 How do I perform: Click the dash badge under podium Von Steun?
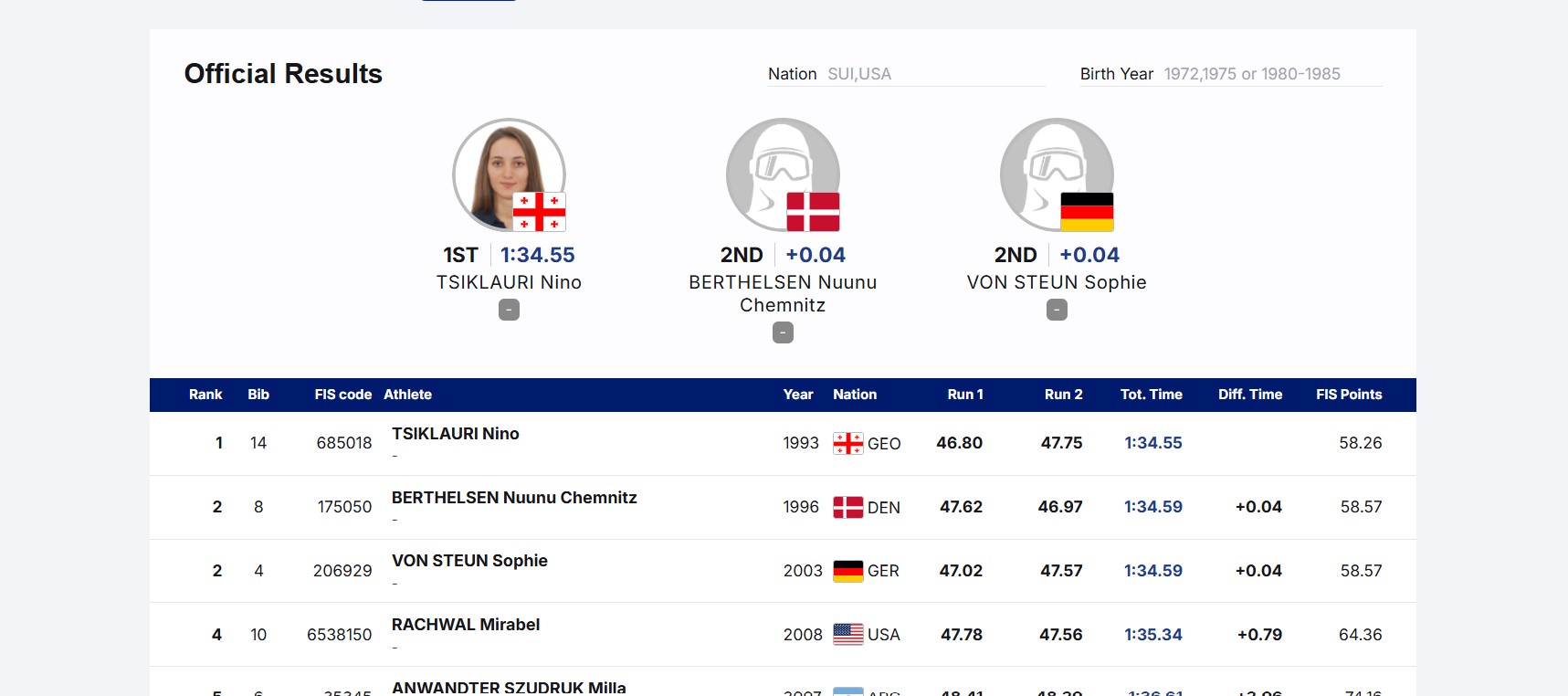[x=1057, y=311]
